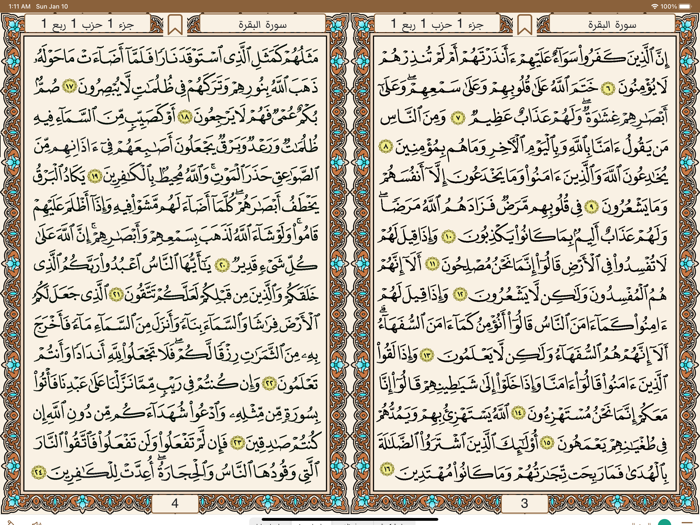Select ayah marker 20
The image size is (700, 525).
coord(221,265)
